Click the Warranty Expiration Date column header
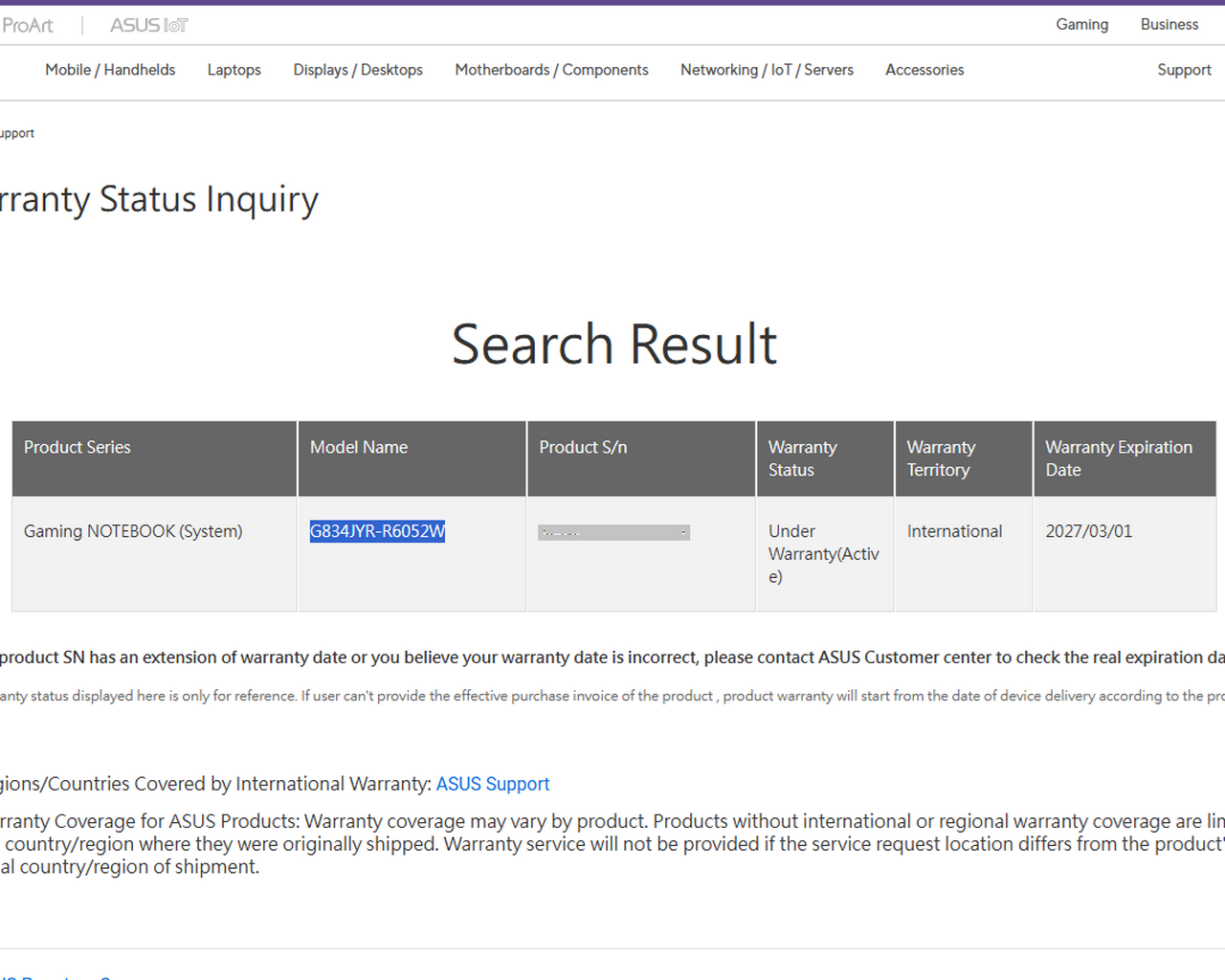 [1125, 458]
